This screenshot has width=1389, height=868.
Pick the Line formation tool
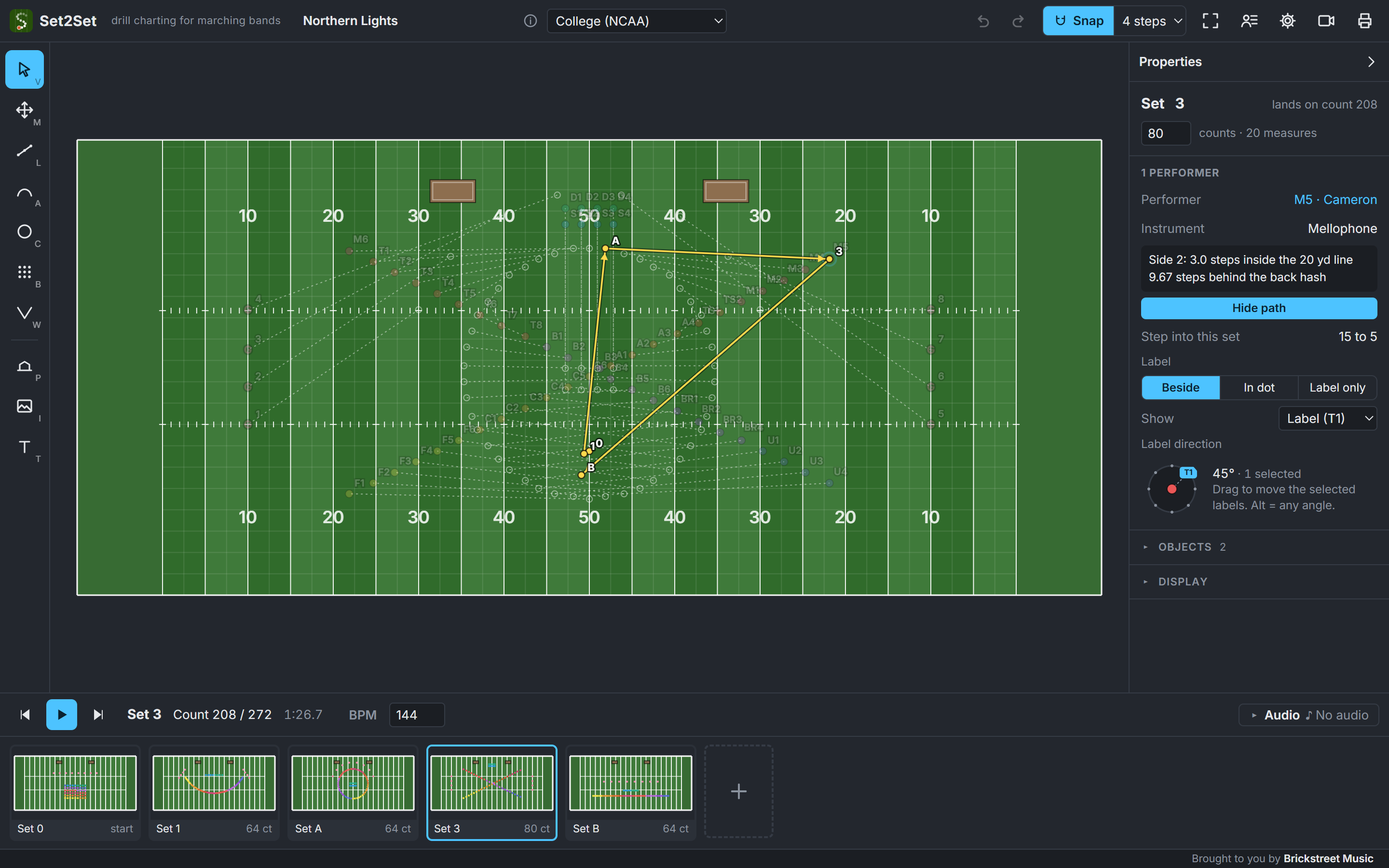(x=24, y=150)
